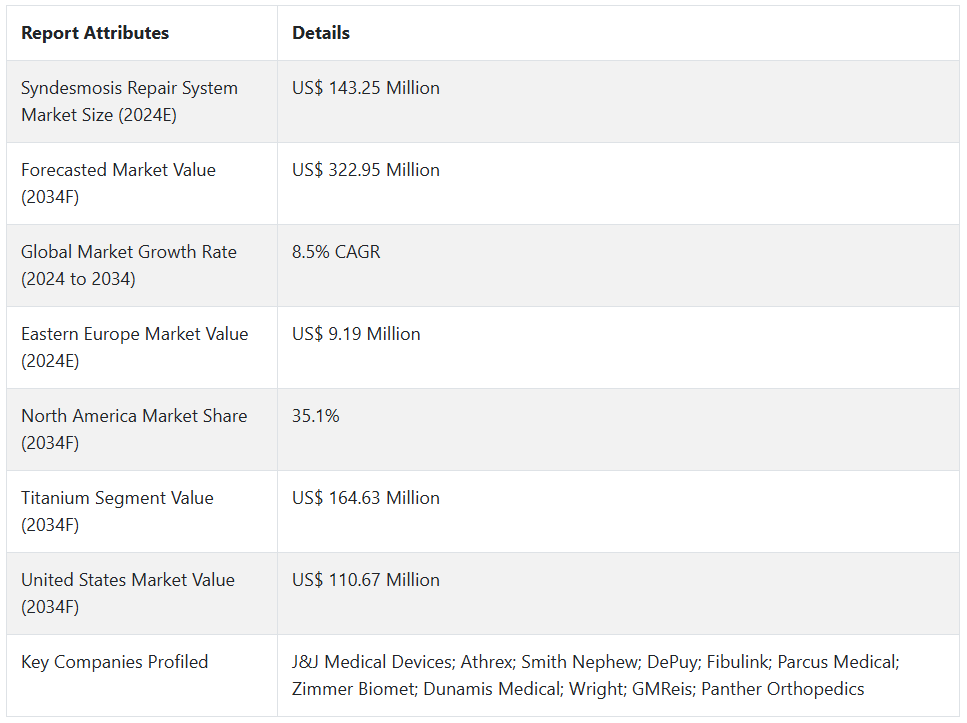This screenshot has height=723, width=967.
Task: Click the Details column header
Action: click(321, 33)
